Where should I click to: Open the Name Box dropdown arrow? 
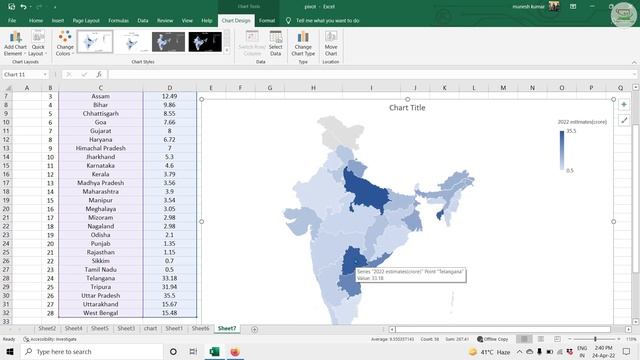point(44,74)
